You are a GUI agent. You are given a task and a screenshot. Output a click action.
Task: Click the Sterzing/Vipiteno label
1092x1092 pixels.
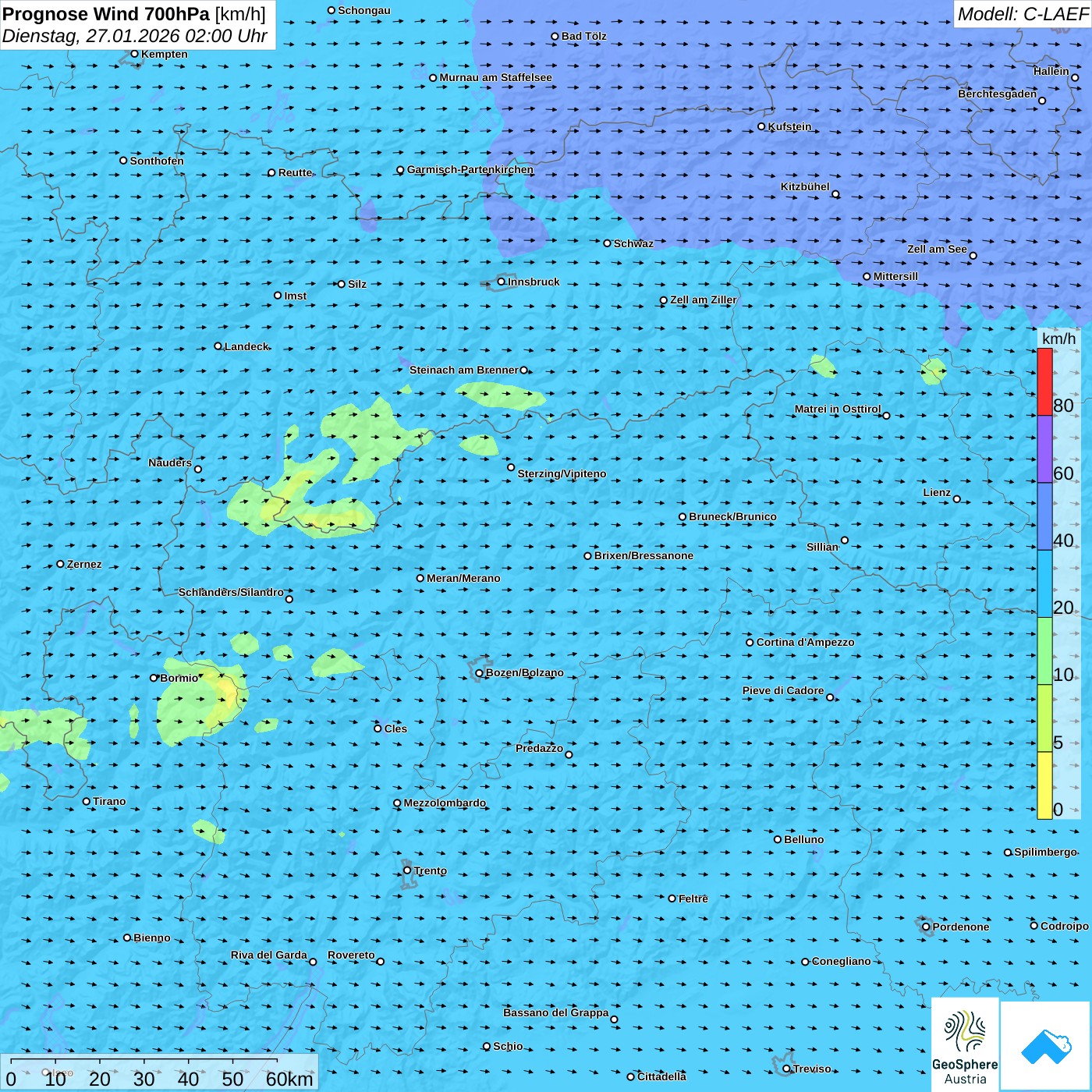point(562,473)
